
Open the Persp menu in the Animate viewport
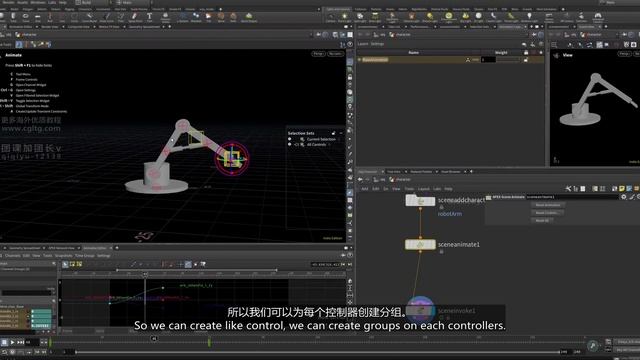coord(318,53)
